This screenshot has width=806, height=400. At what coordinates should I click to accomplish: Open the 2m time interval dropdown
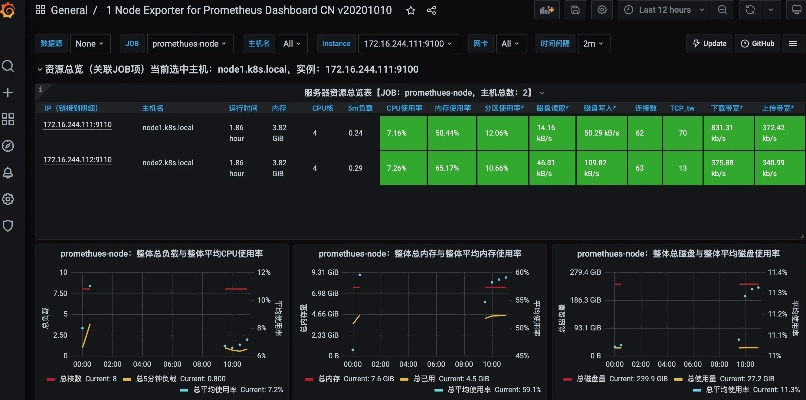[x=594, y=44]
